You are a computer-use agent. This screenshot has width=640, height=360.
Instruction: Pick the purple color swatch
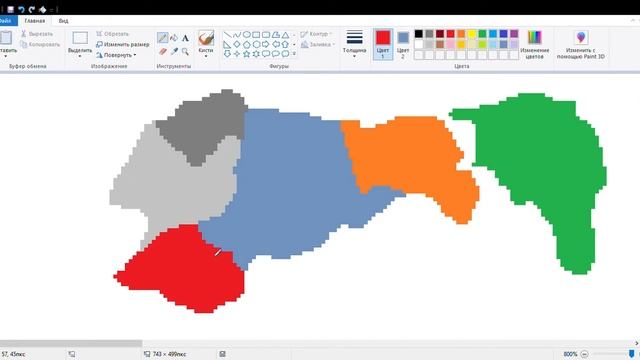(x=514, y=34)
